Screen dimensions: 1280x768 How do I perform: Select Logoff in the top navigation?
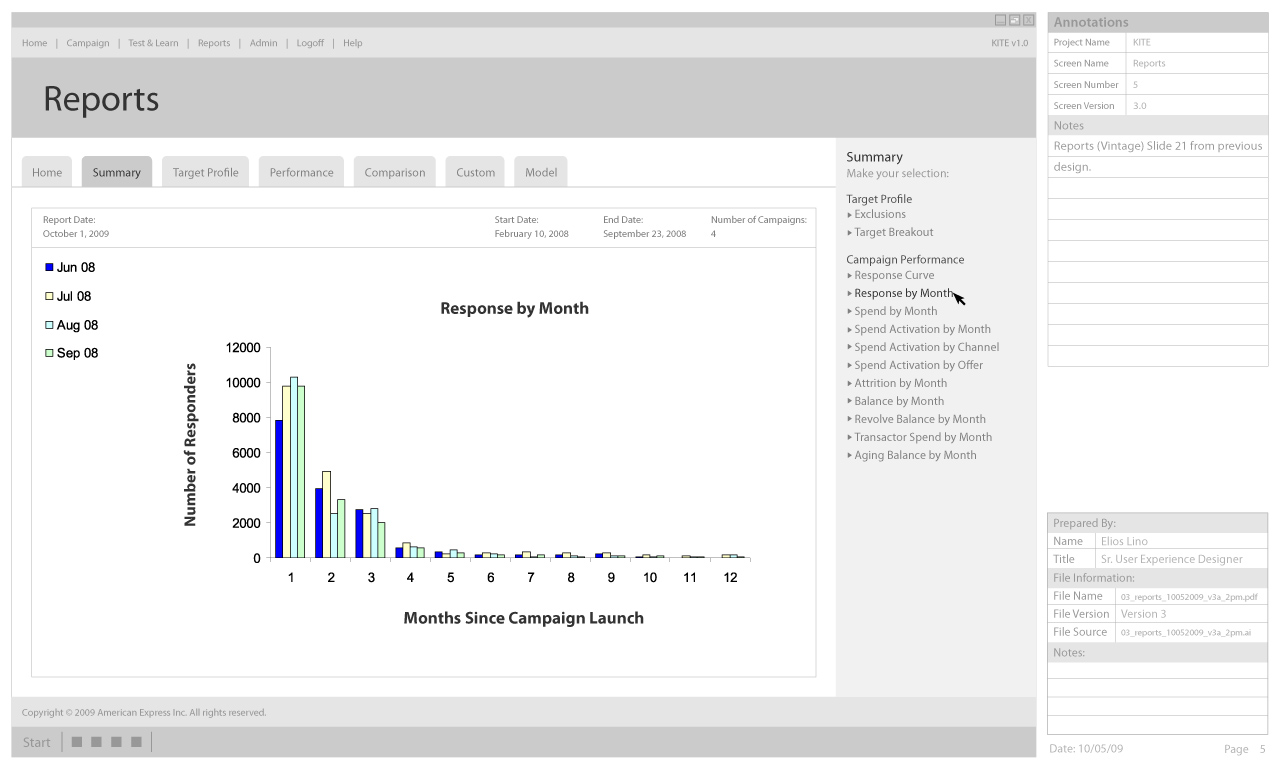(310, 43)
